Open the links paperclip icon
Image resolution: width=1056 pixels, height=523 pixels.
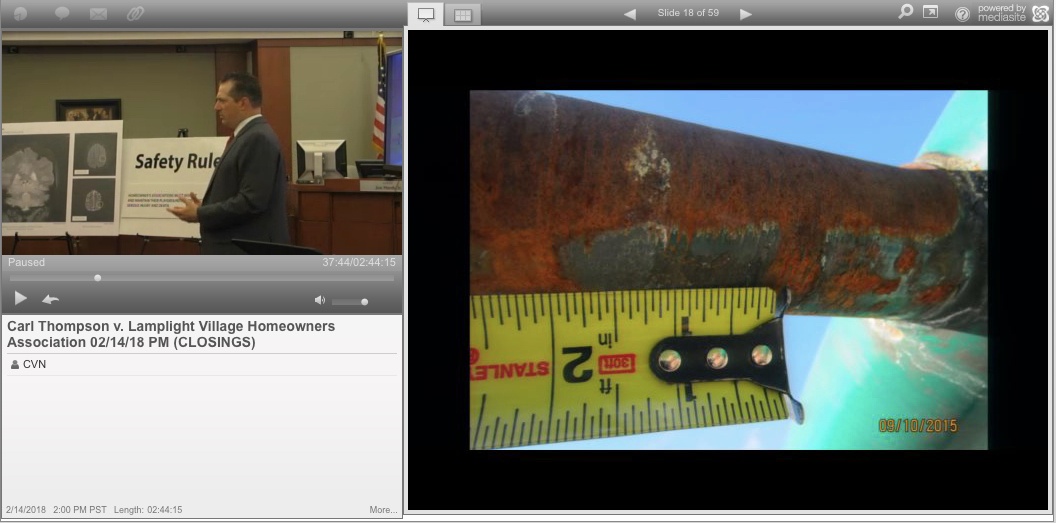(135, 13)
